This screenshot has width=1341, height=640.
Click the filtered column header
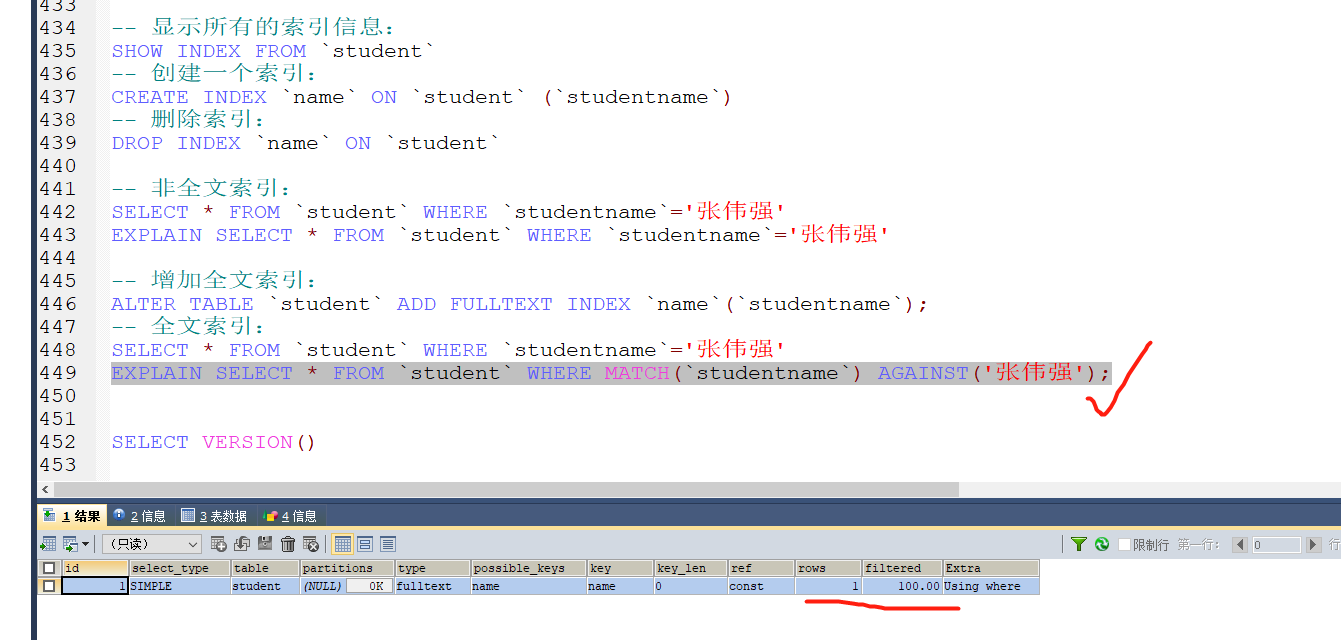pos(902,568)
